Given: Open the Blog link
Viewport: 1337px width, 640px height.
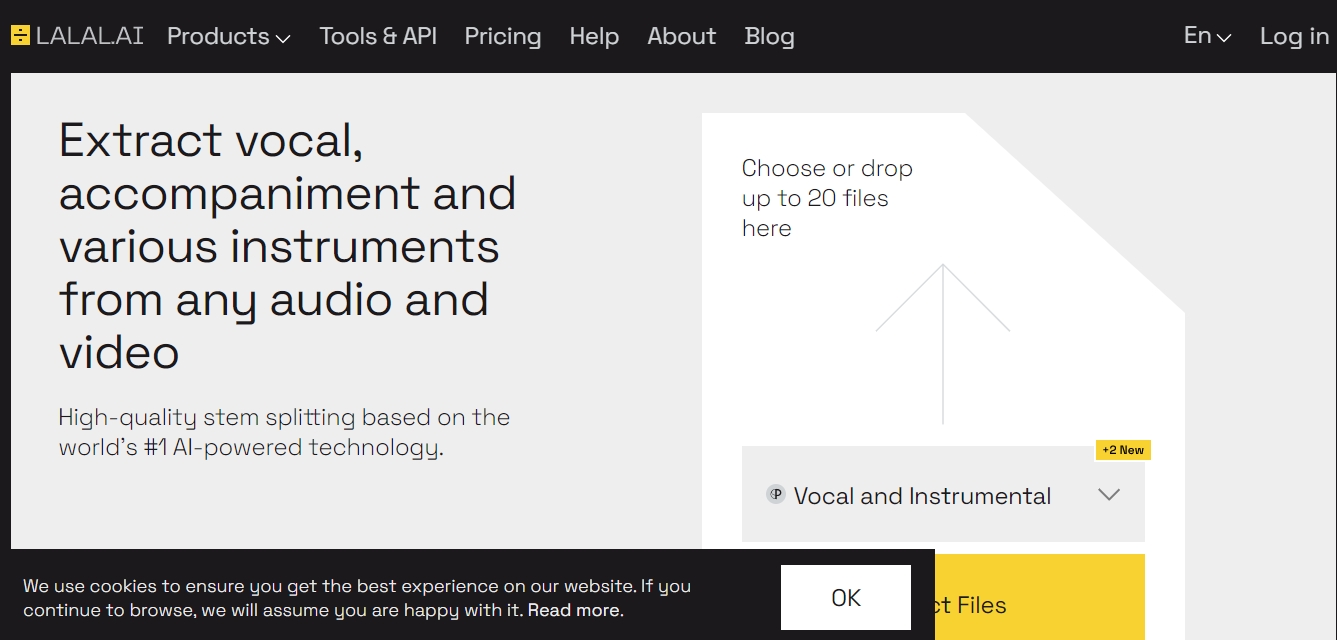Looking at the screenshot, I should coord(769,37).
